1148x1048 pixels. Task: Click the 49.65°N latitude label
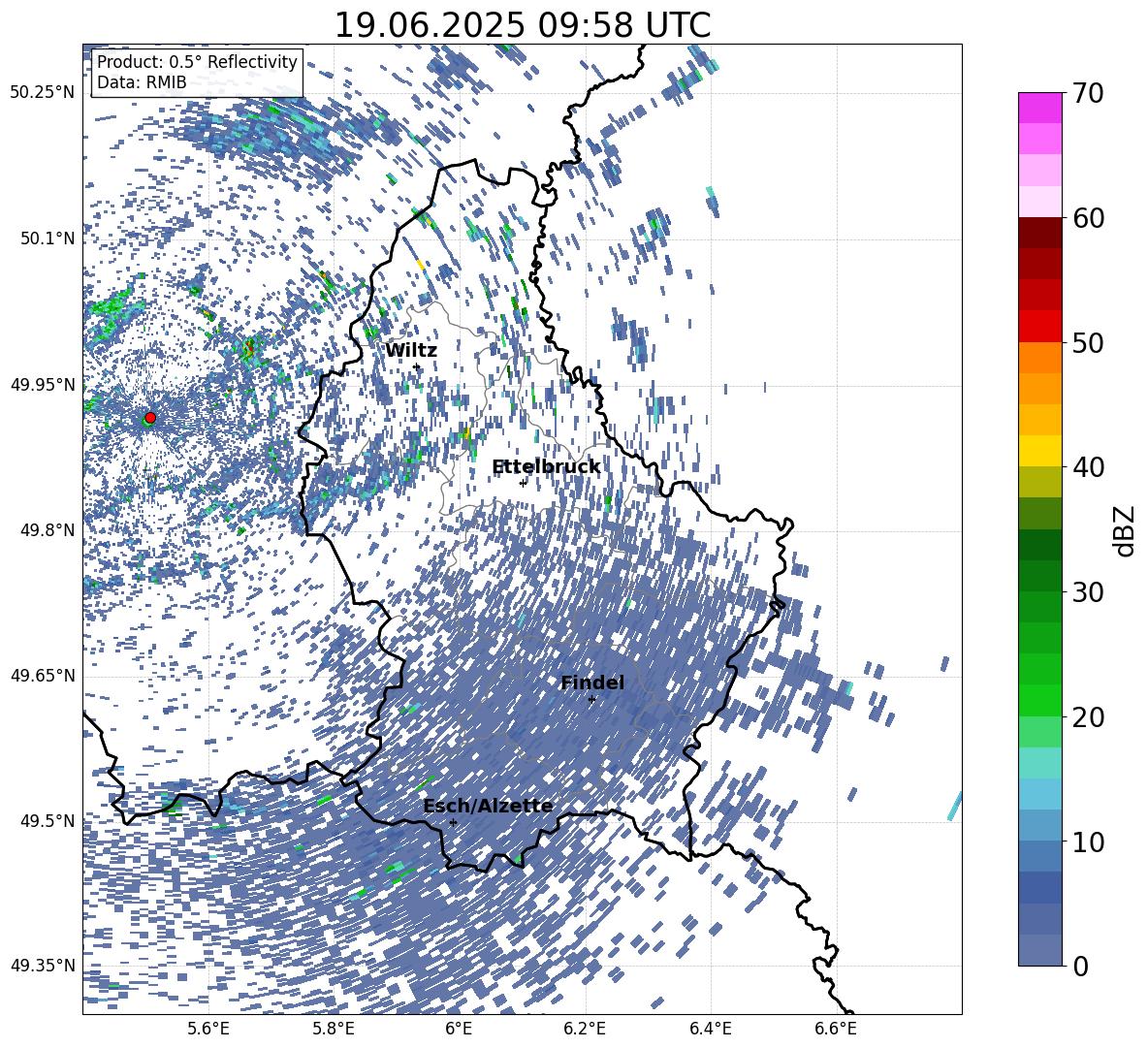pyautogui.click(x=42, y=676)
